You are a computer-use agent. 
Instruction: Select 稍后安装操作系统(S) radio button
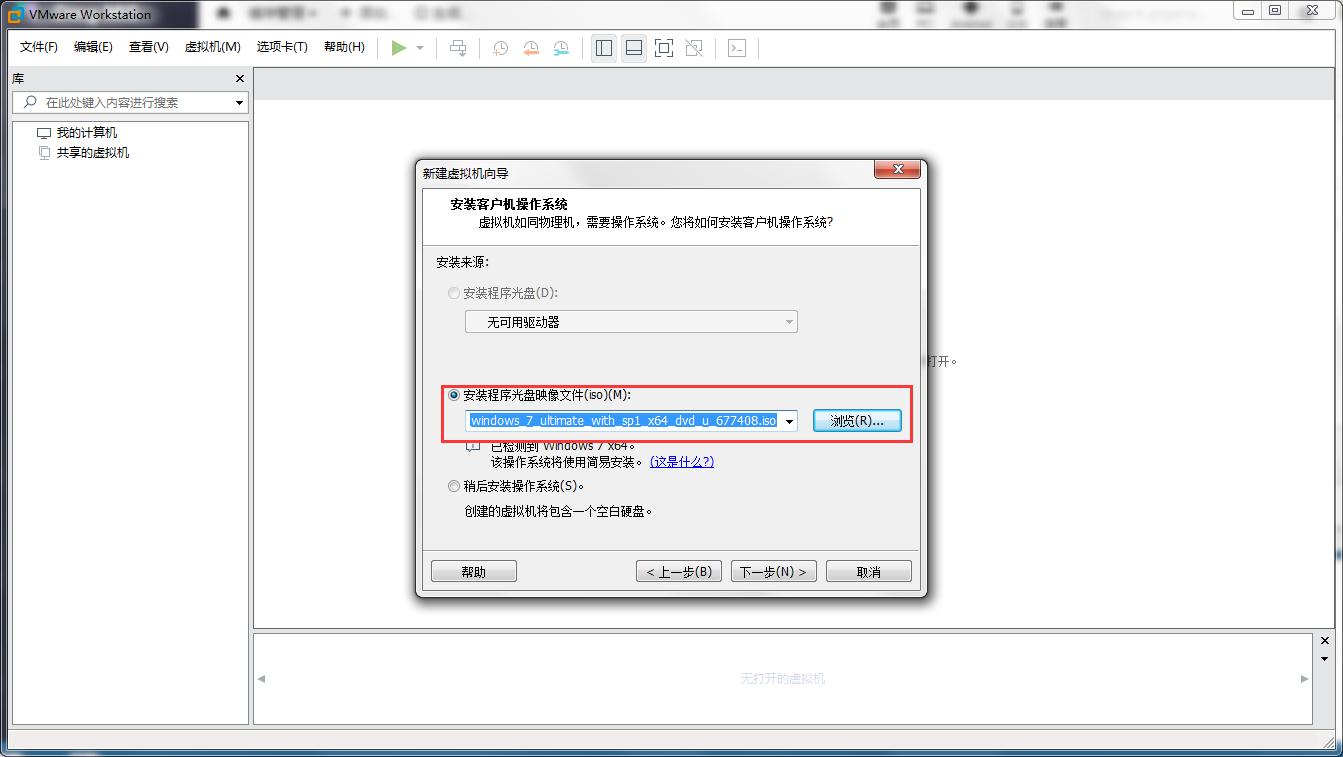[455, 486]
